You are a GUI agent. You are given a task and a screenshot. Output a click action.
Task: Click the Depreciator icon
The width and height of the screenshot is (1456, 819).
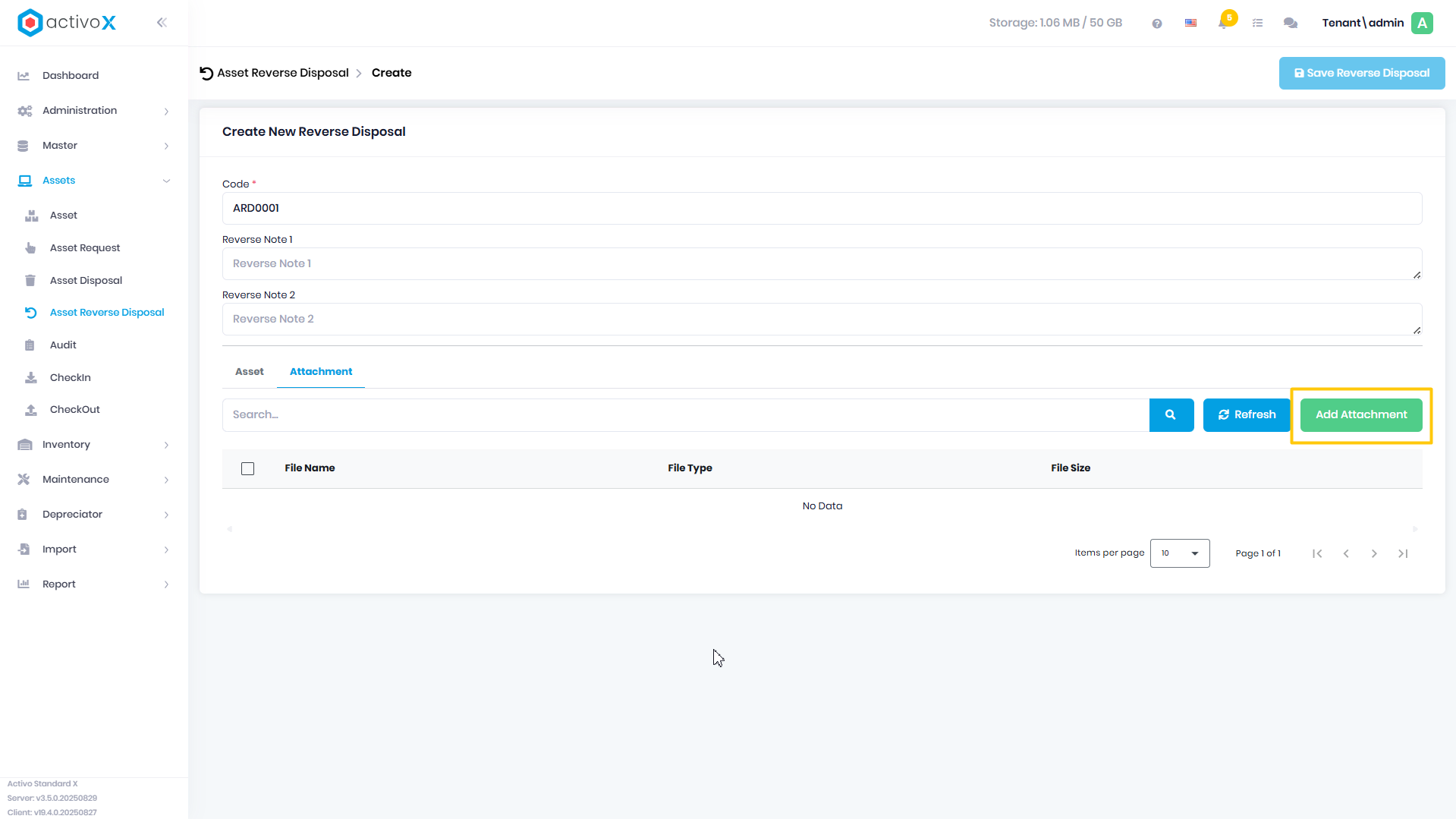coord(23,515)
